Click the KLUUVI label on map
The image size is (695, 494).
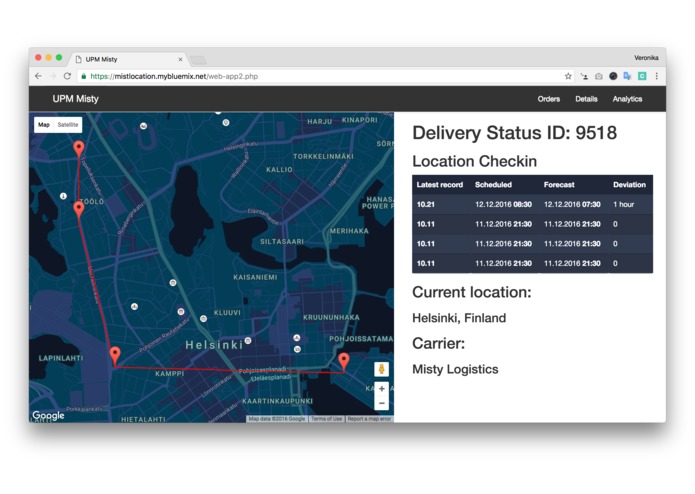point(227,313)
